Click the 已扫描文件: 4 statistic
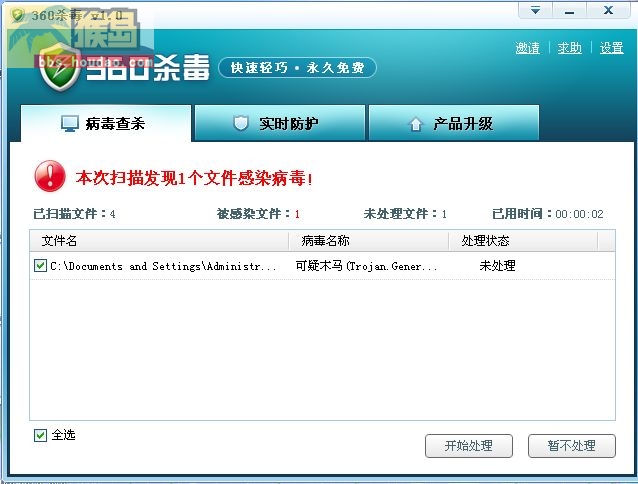The width and height of the screenshot is (638, 484). point(74,214)
